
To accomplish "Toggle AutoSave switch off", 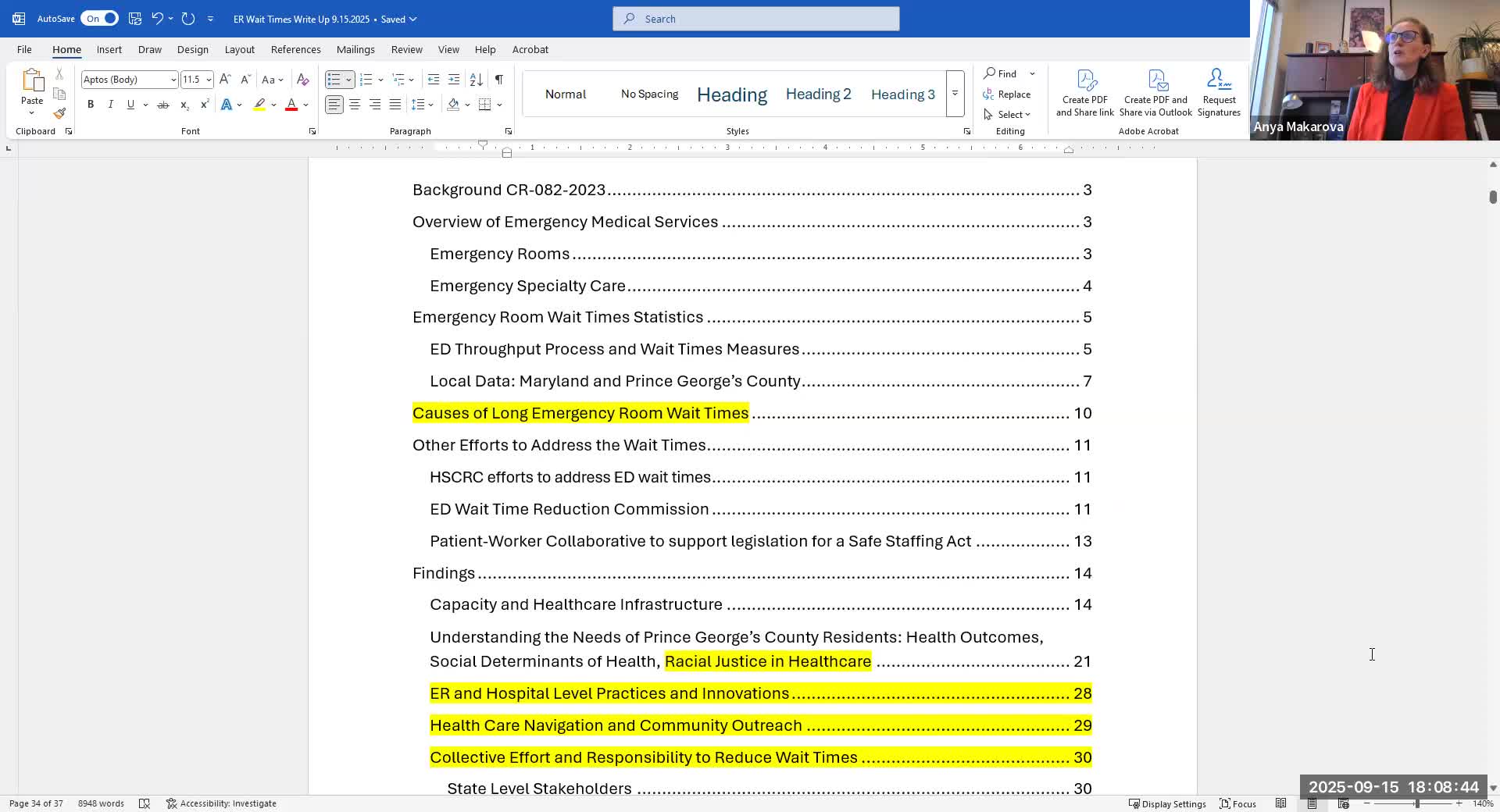I will (x=100, y=19).
